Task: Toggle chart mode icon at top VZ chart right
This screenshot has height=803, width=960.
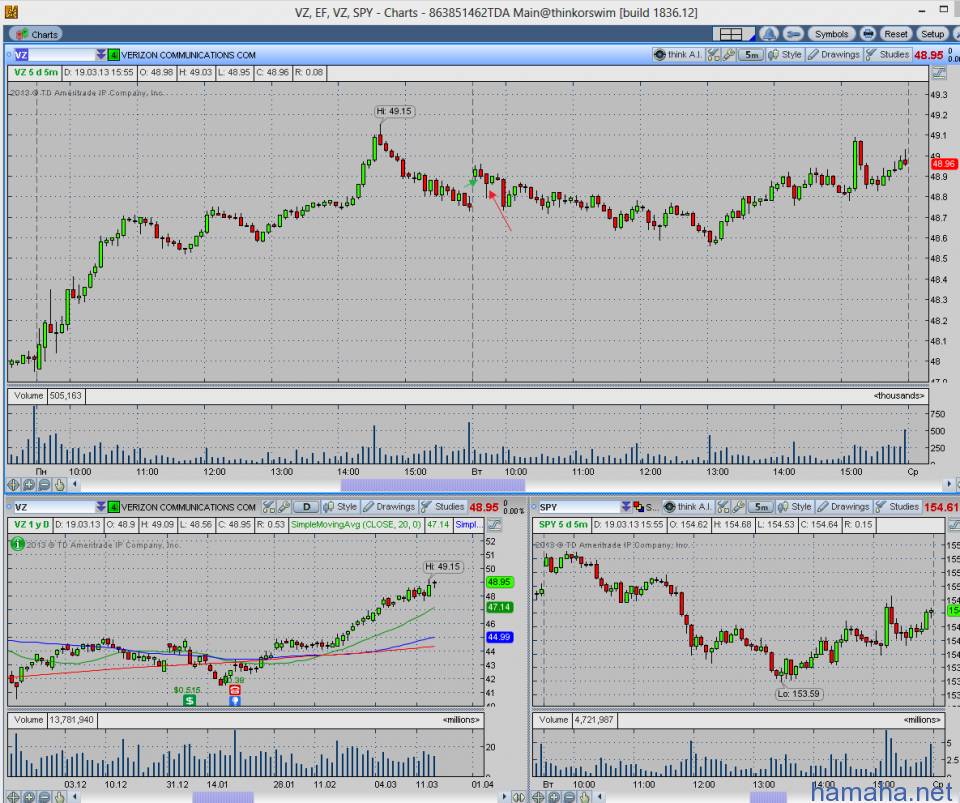Action: (939, 73)
